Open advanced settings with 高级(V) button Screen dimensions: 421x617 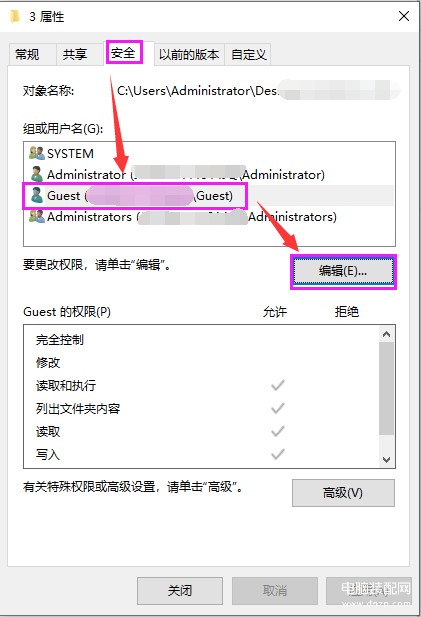tap(343, 493)
